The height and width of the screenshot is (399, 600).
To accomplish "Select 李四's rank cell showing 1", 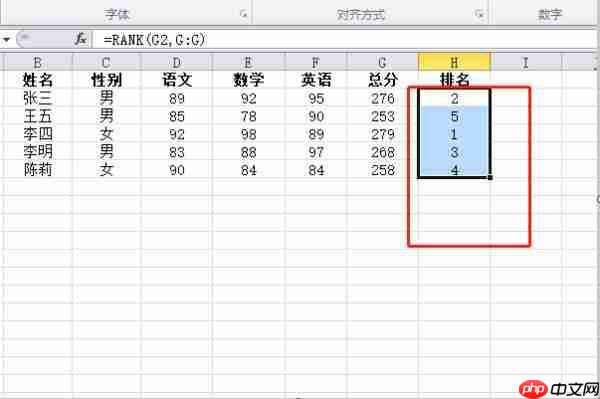I will point(454,134).
